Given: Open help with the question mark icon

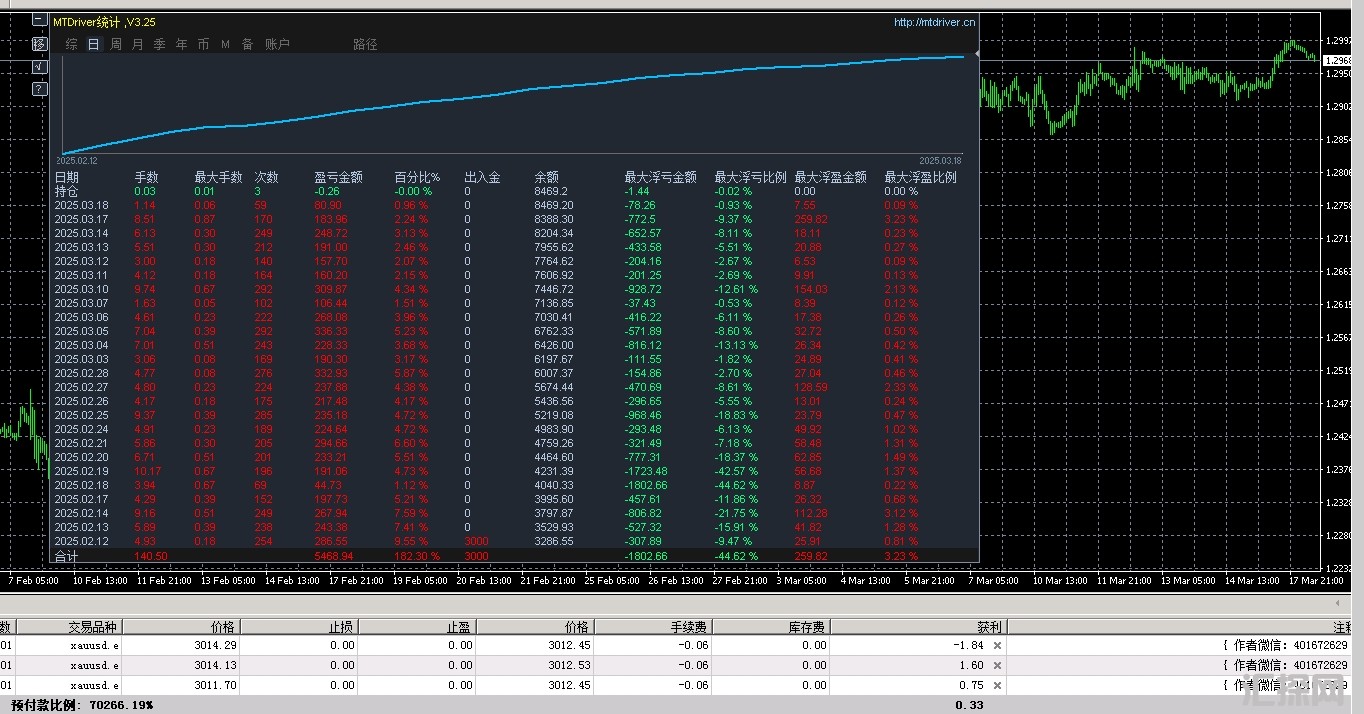Looking at the screenshot, I should coord(39,89).
